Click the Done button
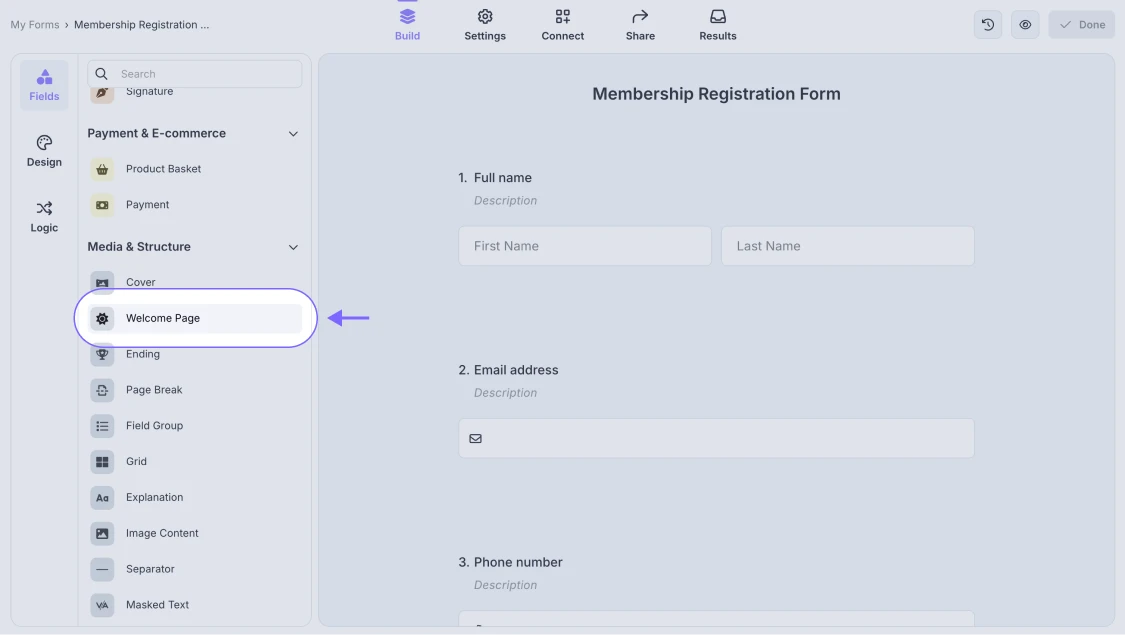 coord(1081,25)
